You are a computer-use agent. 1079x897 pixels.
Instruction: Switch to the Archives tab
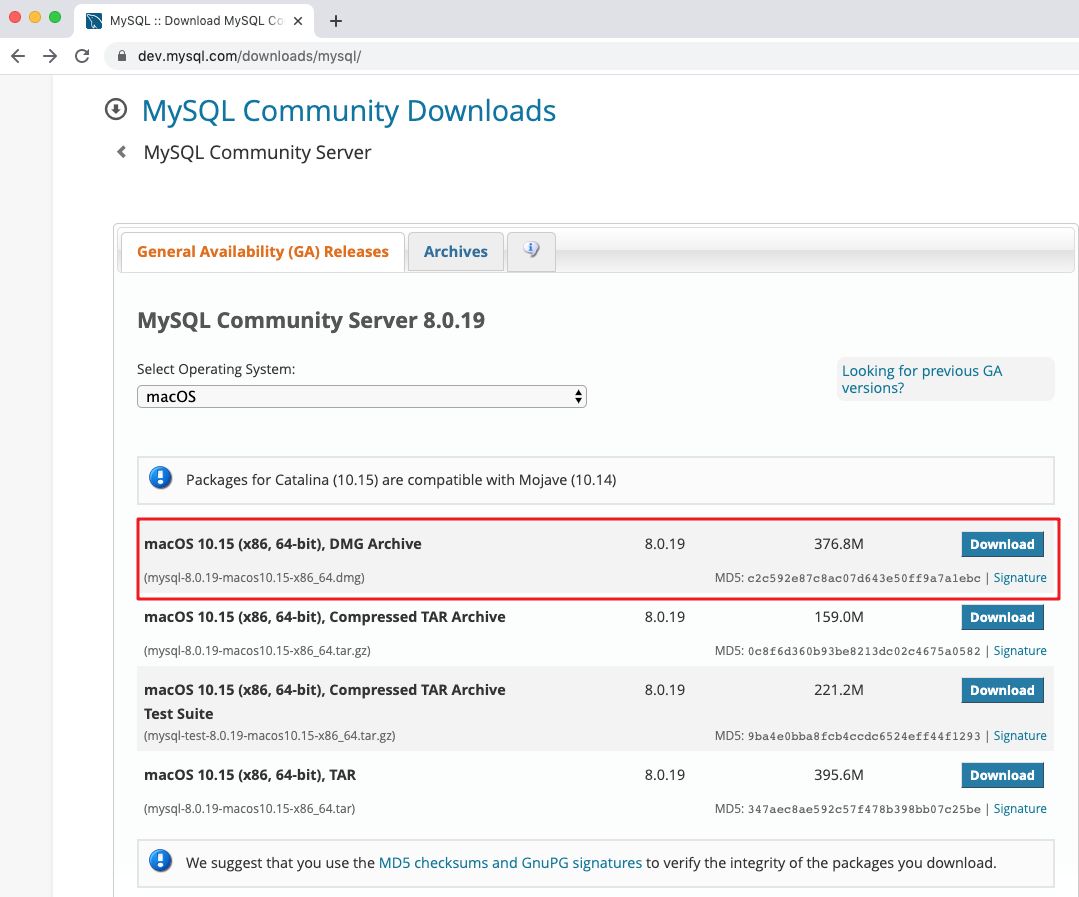[455, 251]
